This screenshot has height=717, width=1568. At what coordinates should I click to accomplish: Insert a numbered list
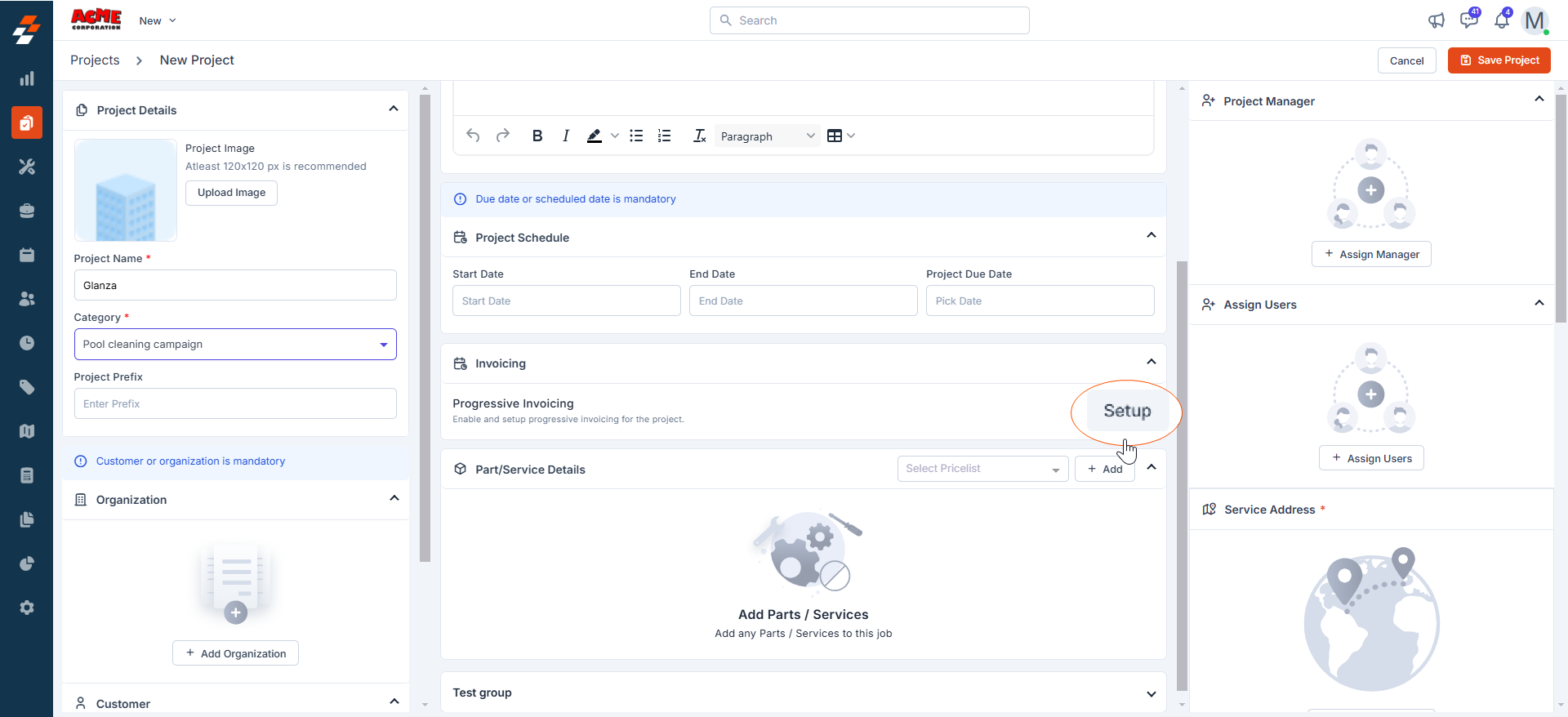point(665,136)
